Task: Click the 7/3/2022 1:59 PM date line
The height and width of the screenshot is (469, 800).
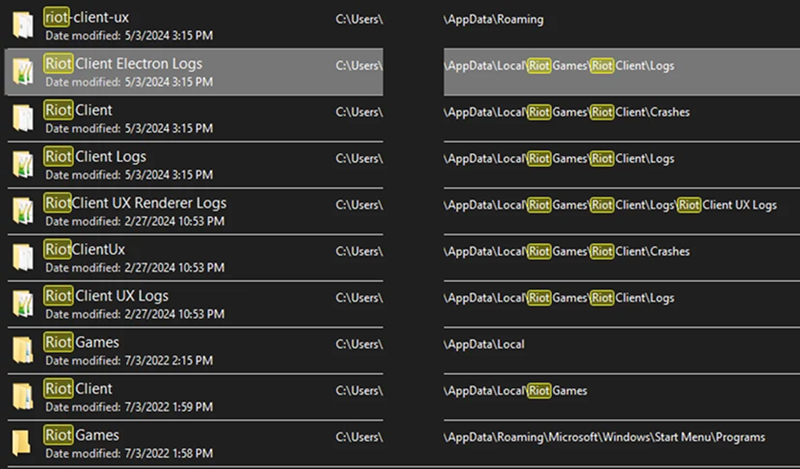Action: click(129, 407)
